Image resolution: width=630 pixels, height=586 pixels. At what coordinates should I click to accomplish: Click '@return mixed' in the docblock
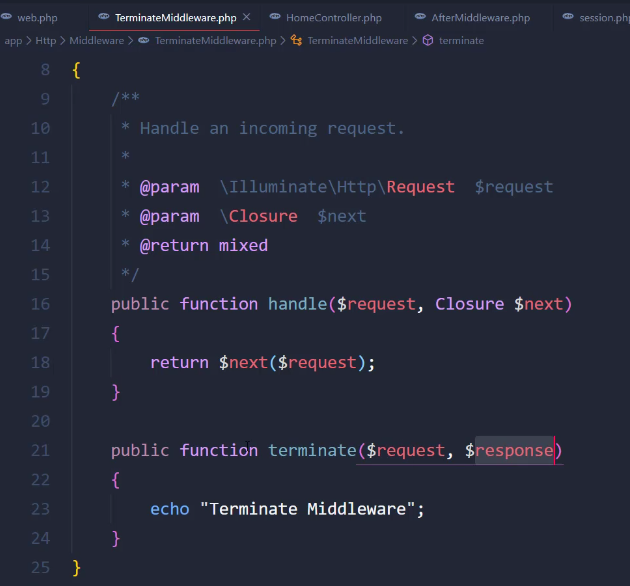point(204,246)
